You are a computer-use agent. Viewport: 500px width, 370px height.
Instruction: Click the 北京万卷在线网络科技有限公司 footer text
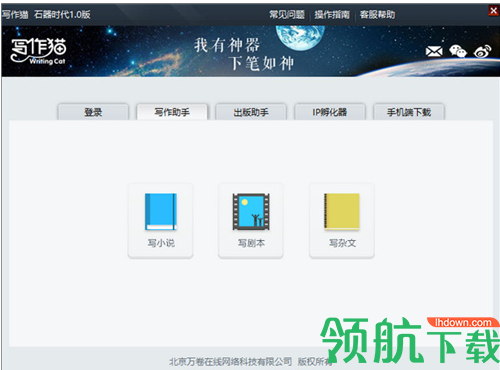230,361
